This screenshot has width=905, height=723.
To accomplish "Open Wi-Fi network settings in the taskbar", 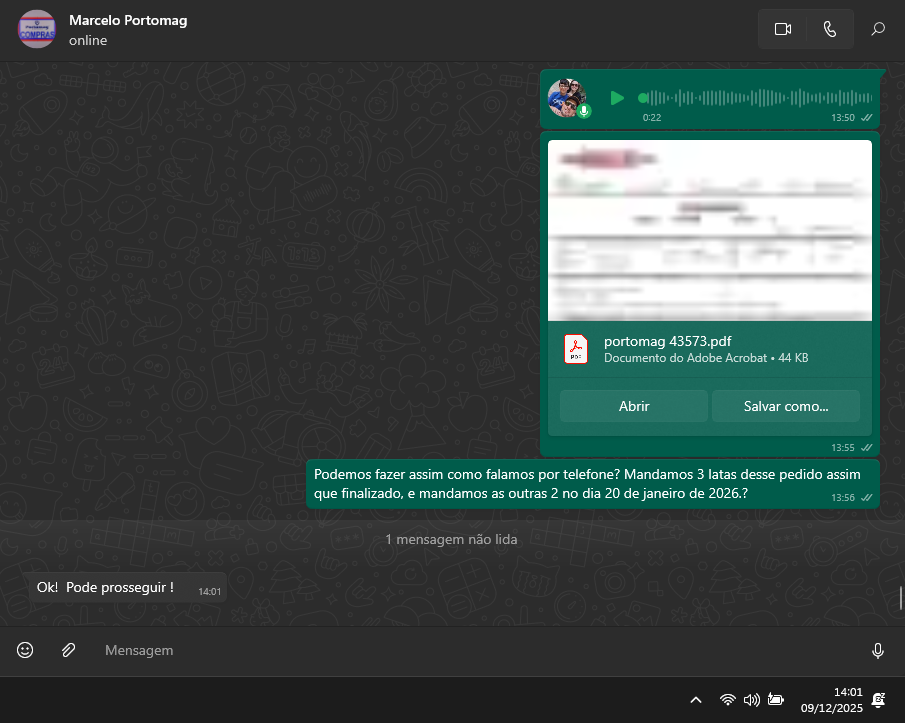I will (728, 700).
